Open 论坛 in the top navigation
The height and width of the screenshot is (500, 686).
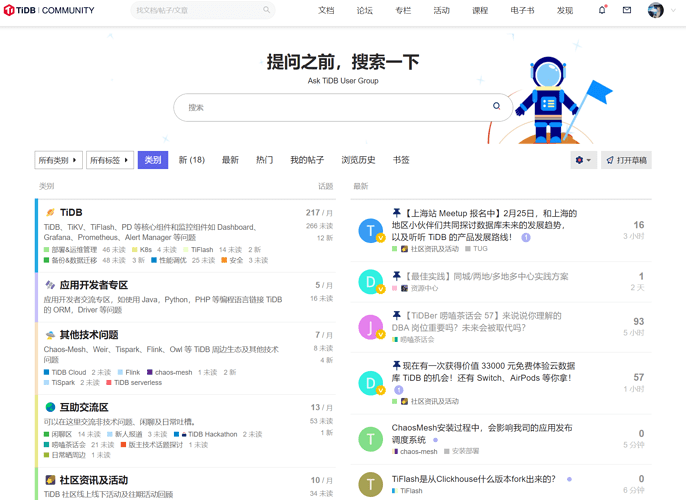[x=364, y=10]
